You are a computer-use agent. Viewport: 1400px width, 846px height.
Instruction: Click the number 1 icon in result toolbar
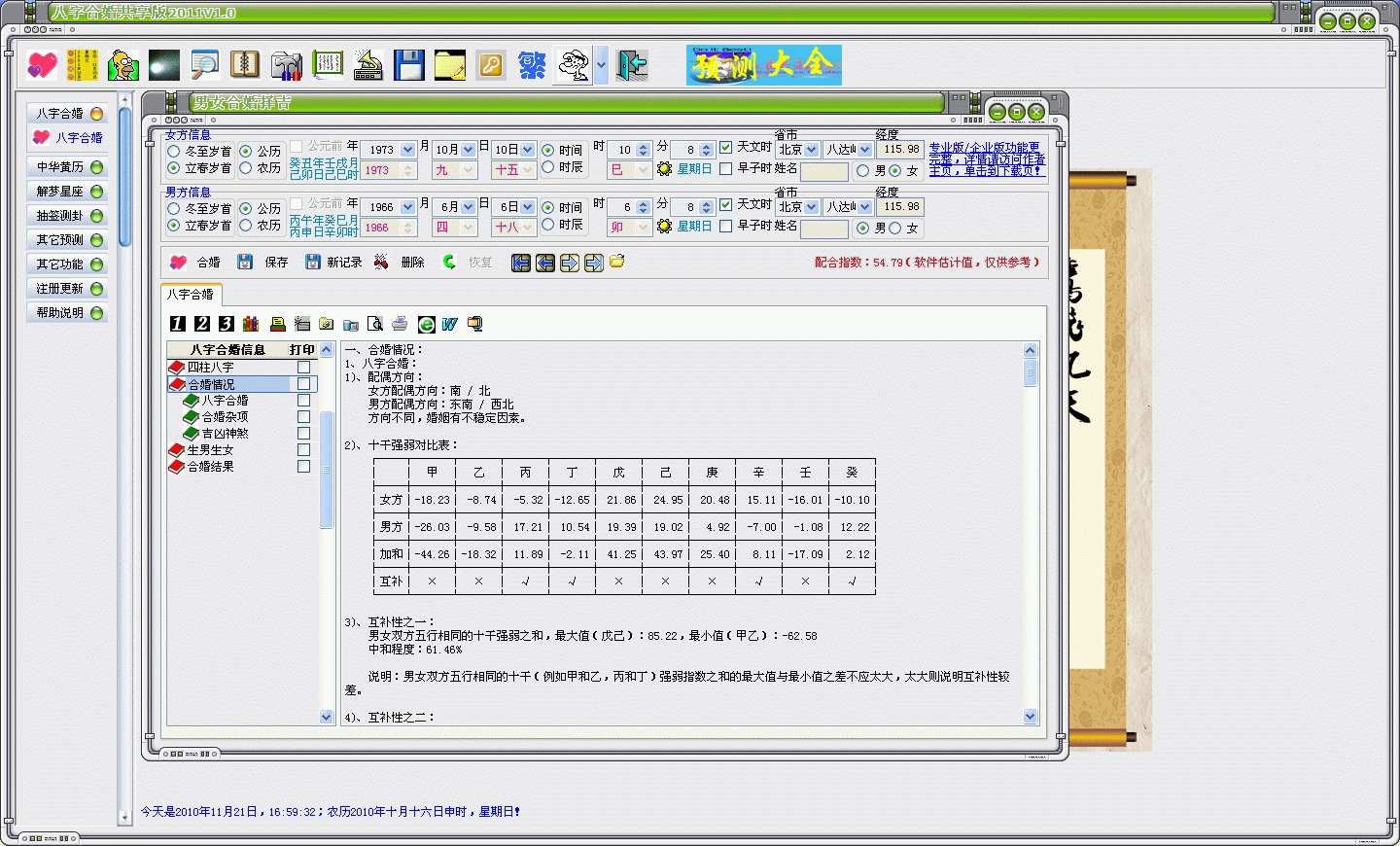coord(178,324)
